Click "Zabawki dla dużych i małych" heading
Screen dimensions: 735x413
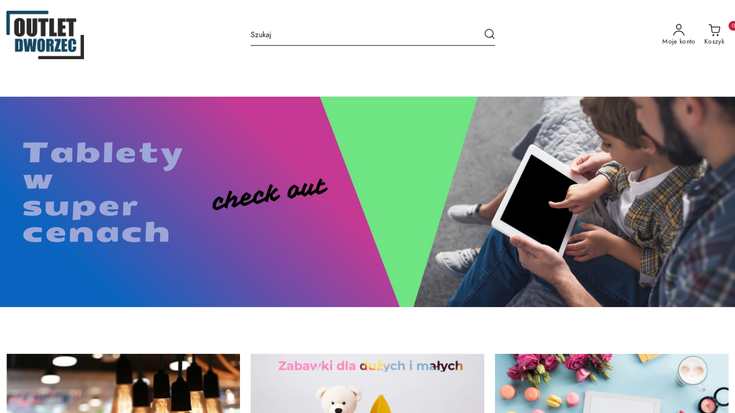pyautogui.click(x=370, y=366)
